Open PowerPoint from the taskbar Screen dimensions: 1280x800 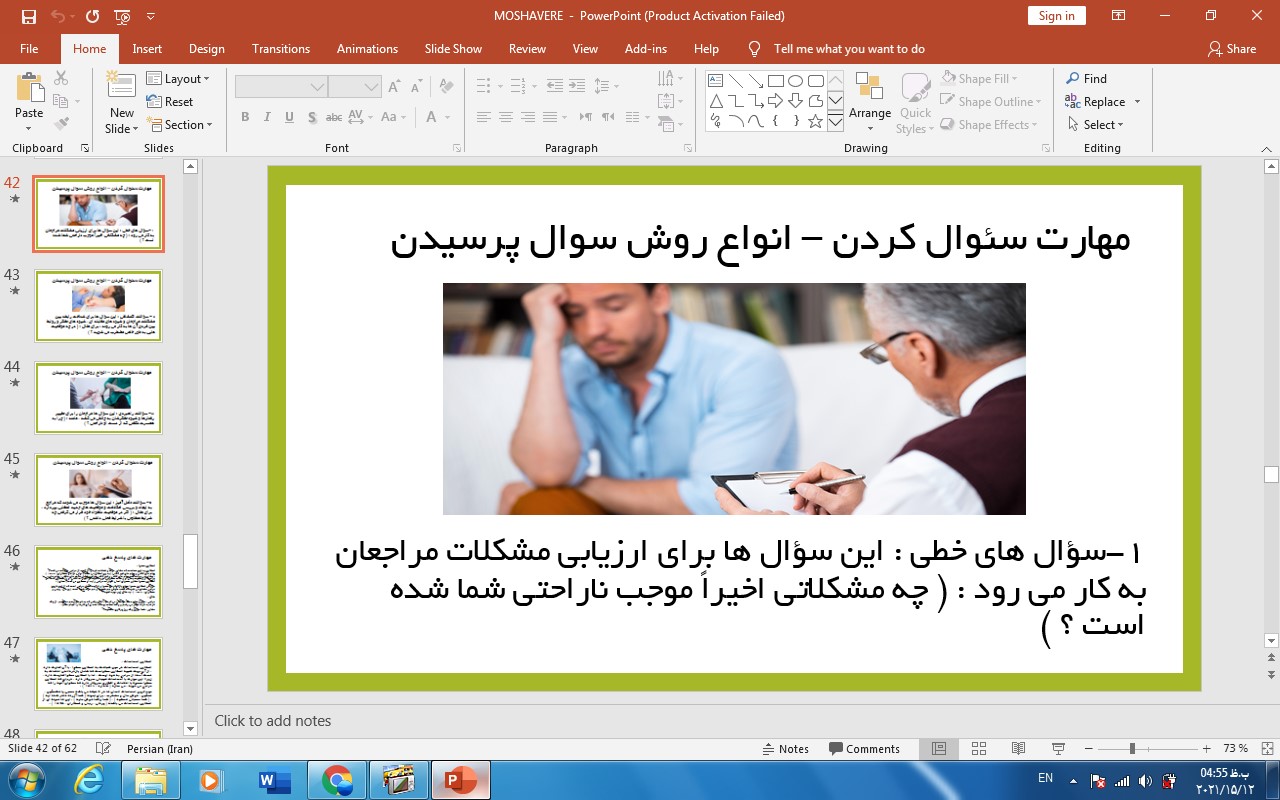tap(460, 780)
